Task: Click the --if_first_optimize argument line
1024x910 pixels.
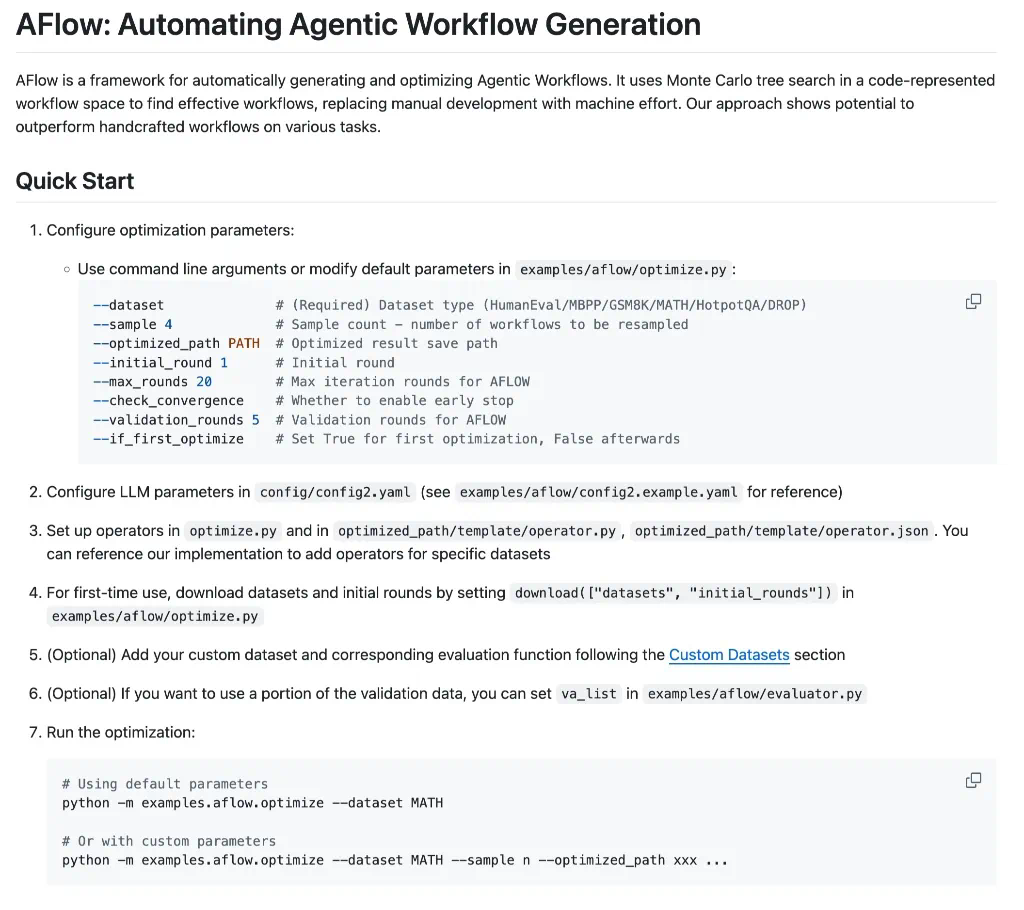Action: point(168,438)
